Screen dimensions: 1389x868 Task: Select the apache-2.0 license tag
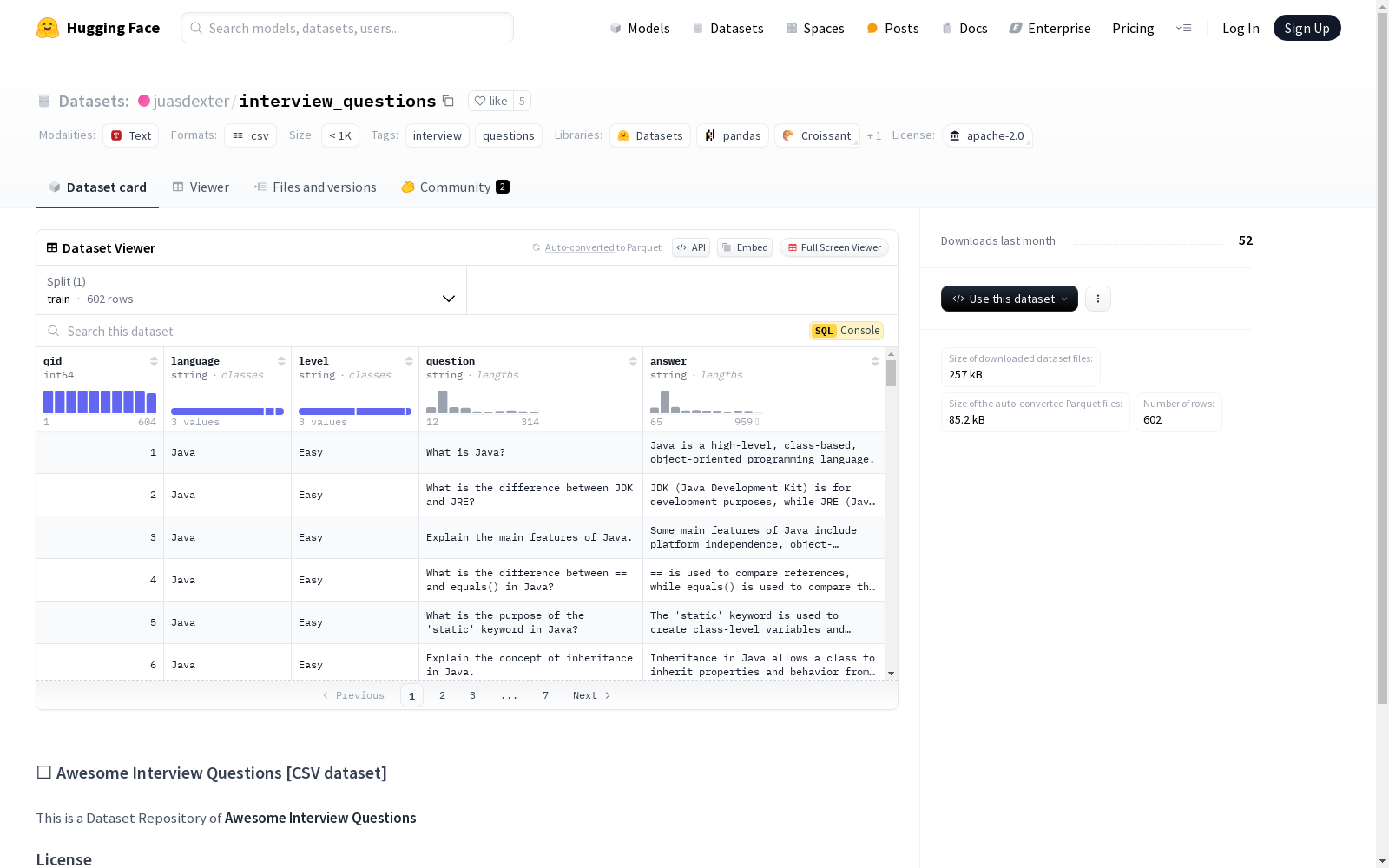pos(987,135)
